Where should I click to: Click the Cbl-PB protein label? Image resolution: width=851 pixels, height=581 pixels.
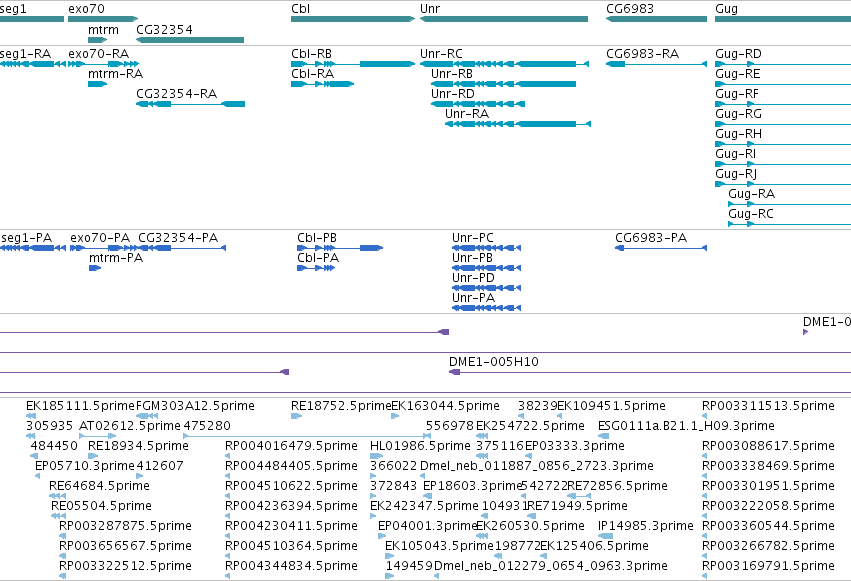pyautogui.click(x=317, y=238)
